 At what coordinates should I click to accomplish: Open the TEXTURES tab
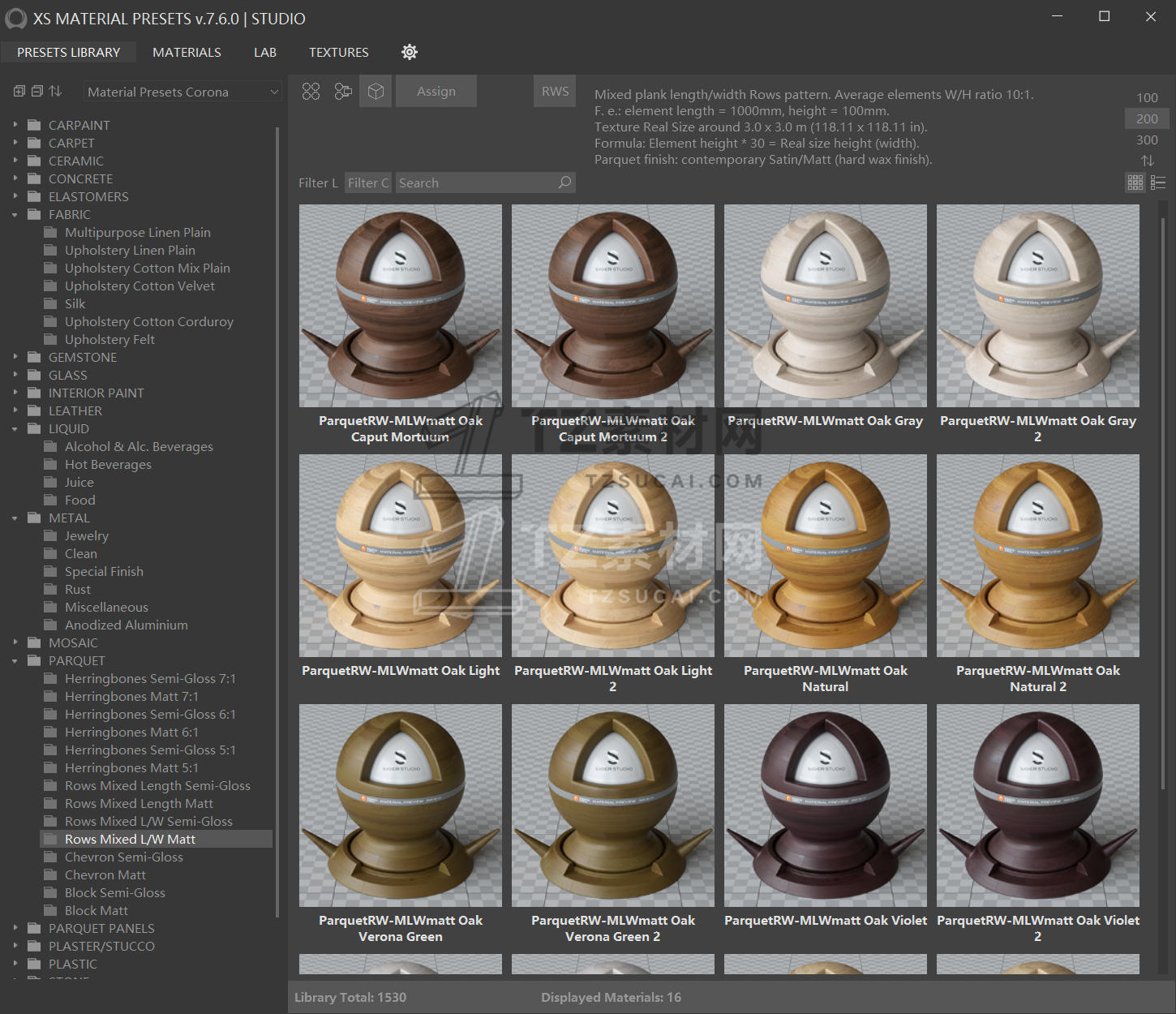pos(338,52)
